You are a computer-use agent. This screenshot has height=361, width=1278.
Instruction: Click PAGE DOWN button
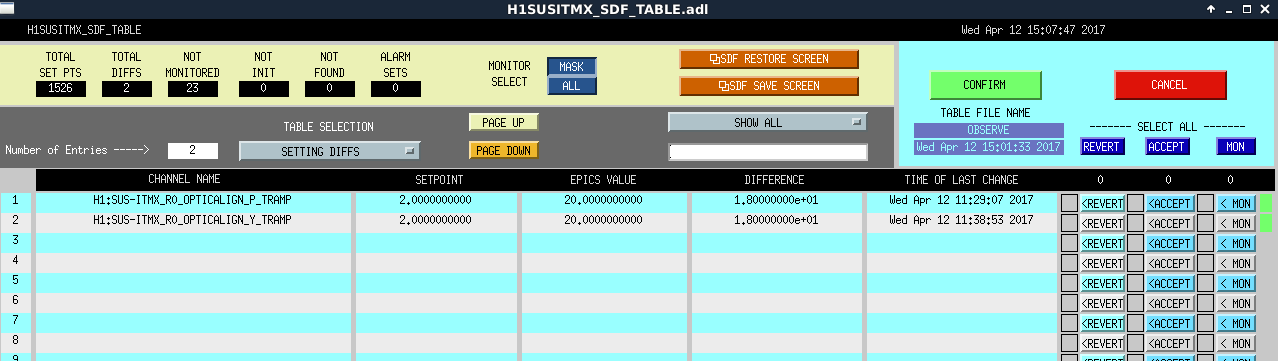tap(503, 150)
